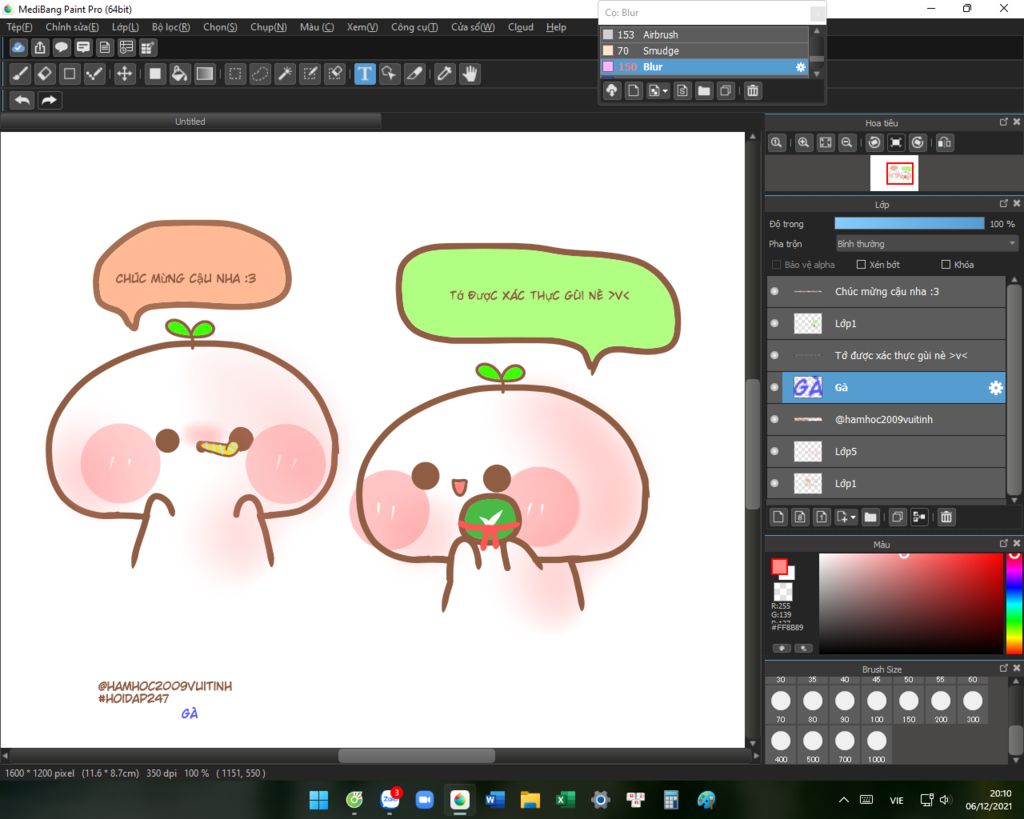1024x819 pixels.
Task: Click the cloud save icon
Action: (18, 48)
